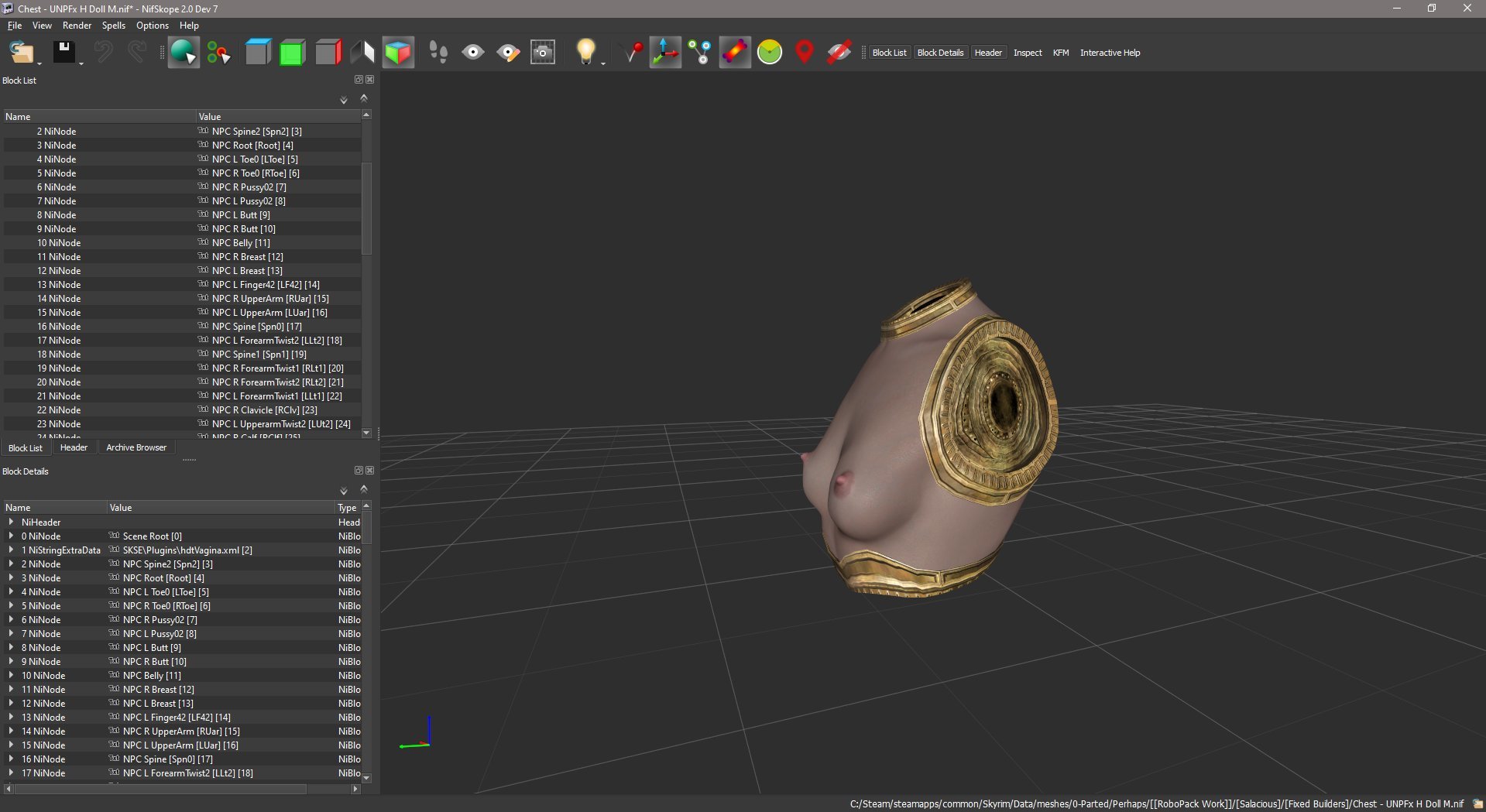Open the Help menu
Screen dimensions: 1486x812
pos(189,26)
